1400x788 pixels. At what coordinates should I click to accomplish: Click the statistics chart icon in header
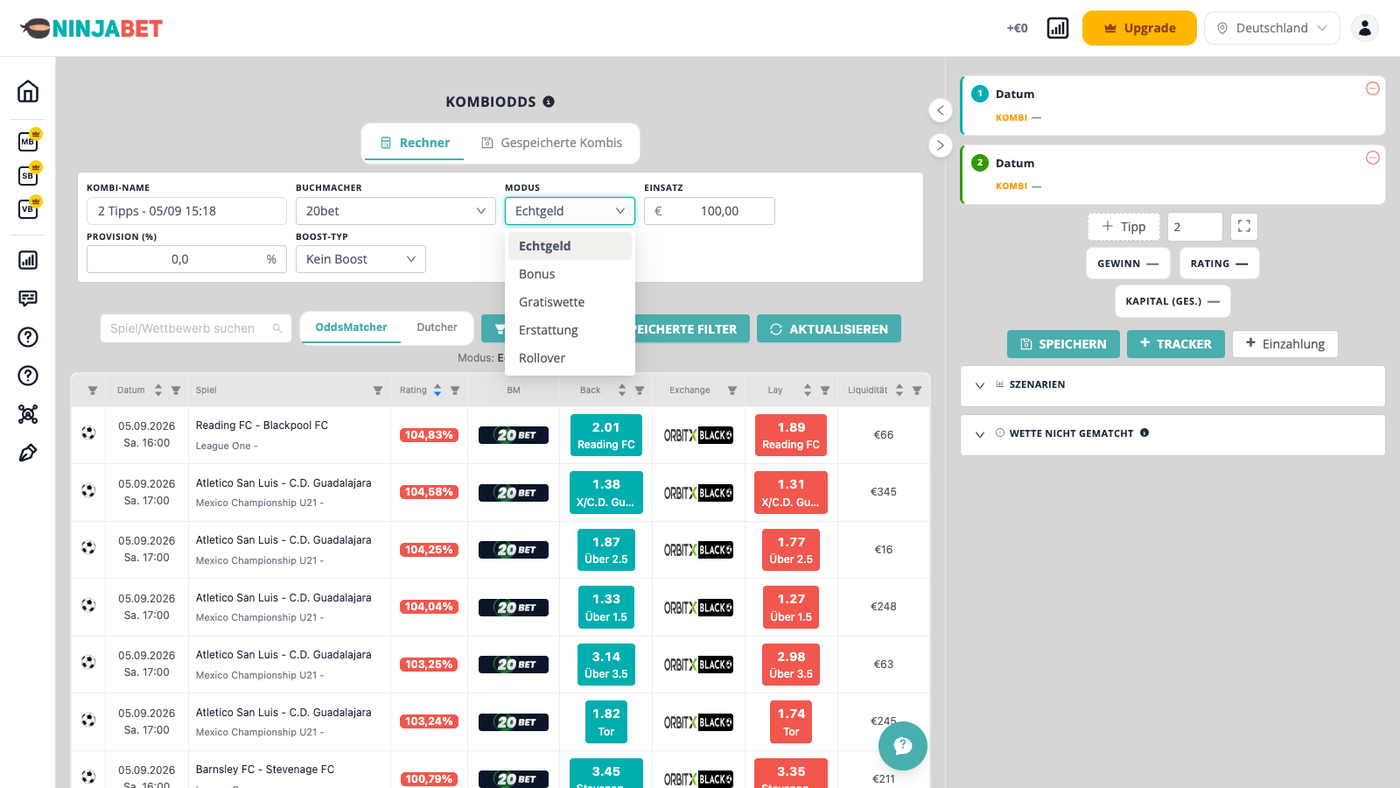click(1058, 28)
